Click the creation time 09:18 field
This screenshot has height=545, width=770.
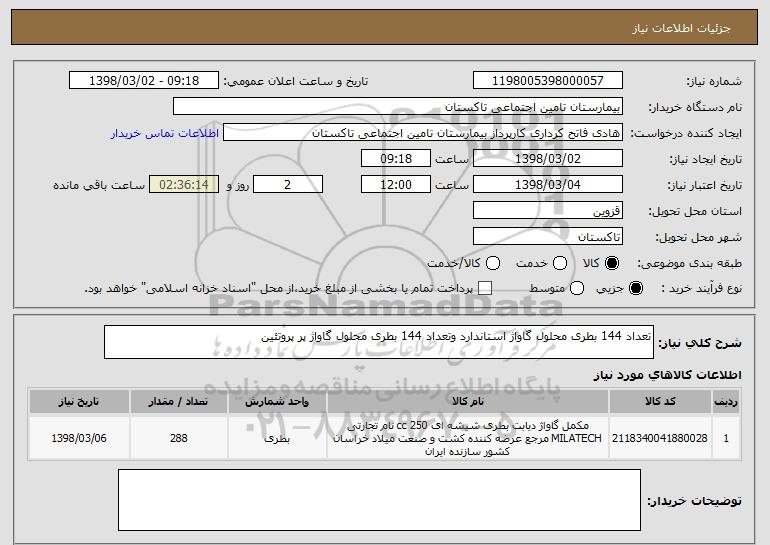(x=396, y=159)
